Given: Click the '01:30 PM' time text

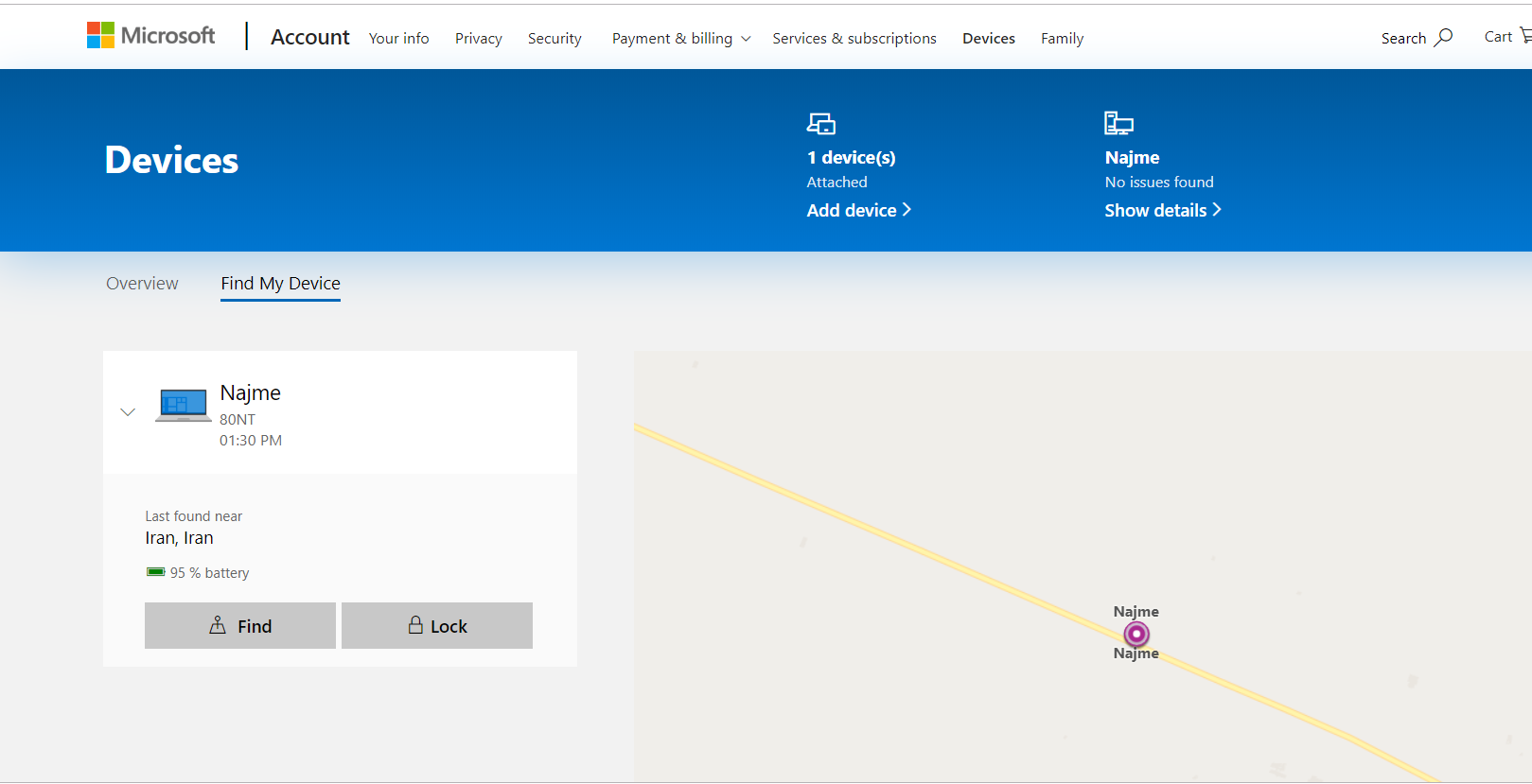Looking at the screenshot, I should point(251,440).
